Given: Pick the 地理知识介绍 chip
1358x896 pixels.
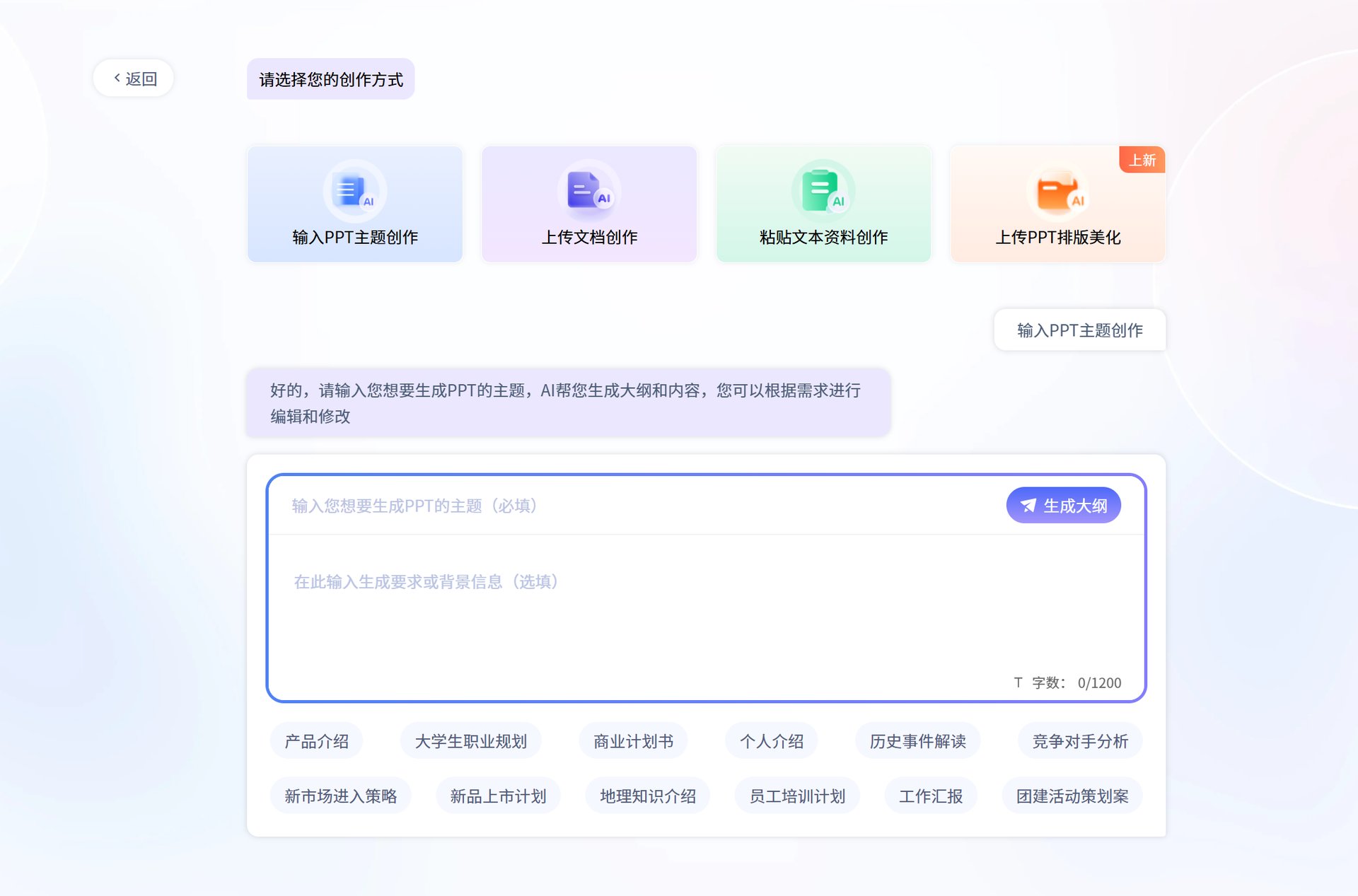Looking at the screenshot, I should [x=648, y=796].
